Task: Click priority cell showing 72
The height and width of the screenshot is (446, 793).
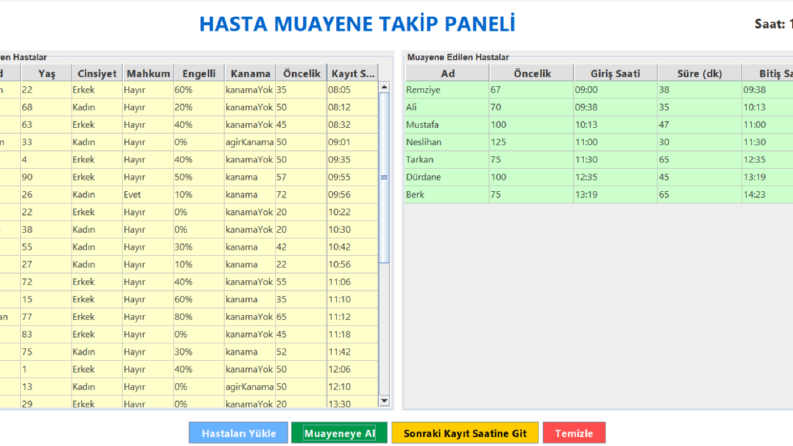Action: click(x=301, y=195)
